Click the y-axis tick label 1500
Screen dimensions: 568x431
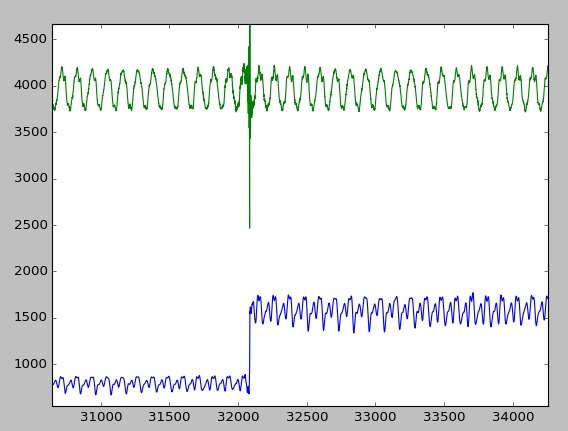[31, 318]
